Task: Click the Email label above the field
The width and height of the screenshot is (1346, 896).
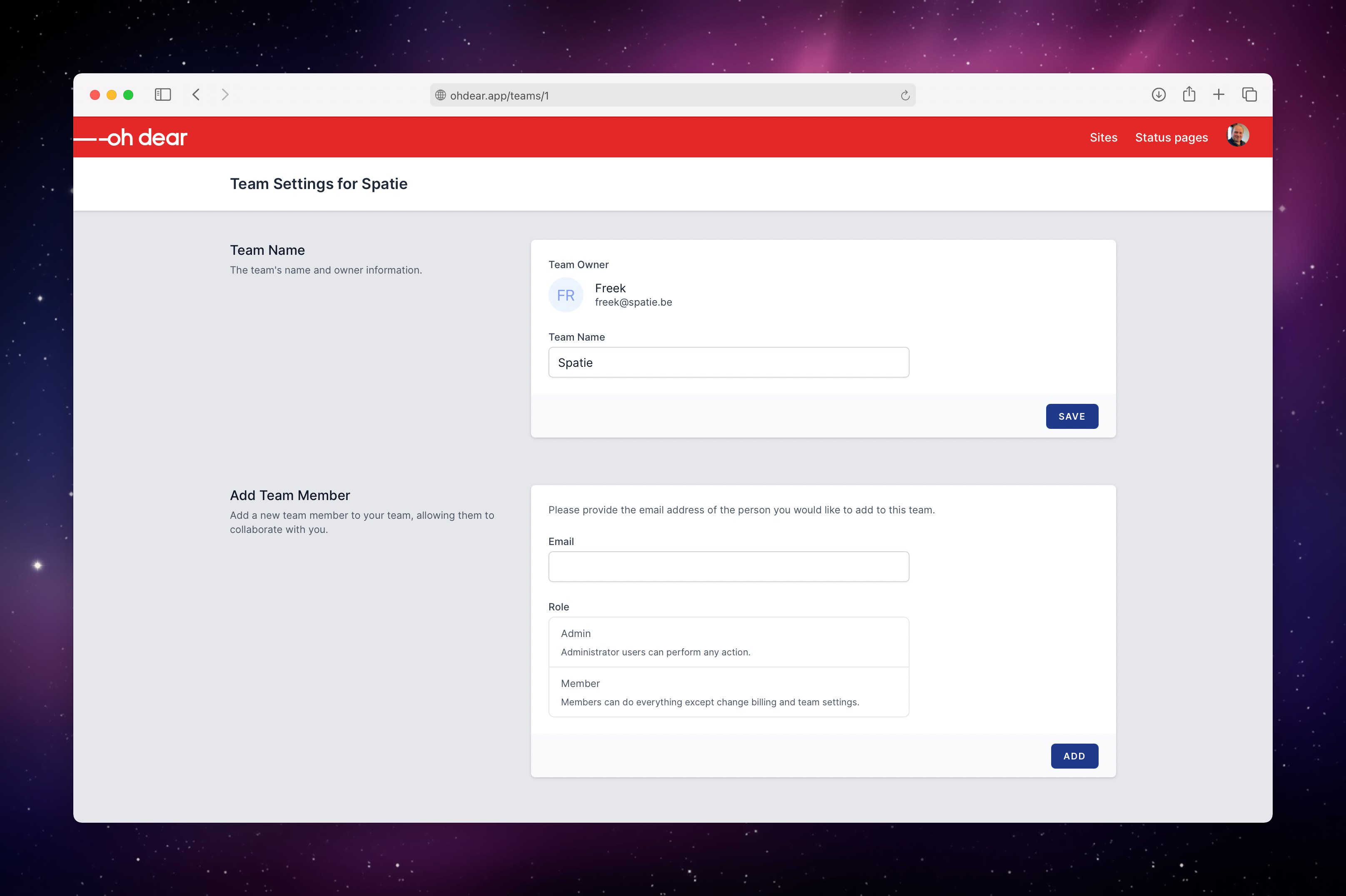Action: tap(561, 541)
